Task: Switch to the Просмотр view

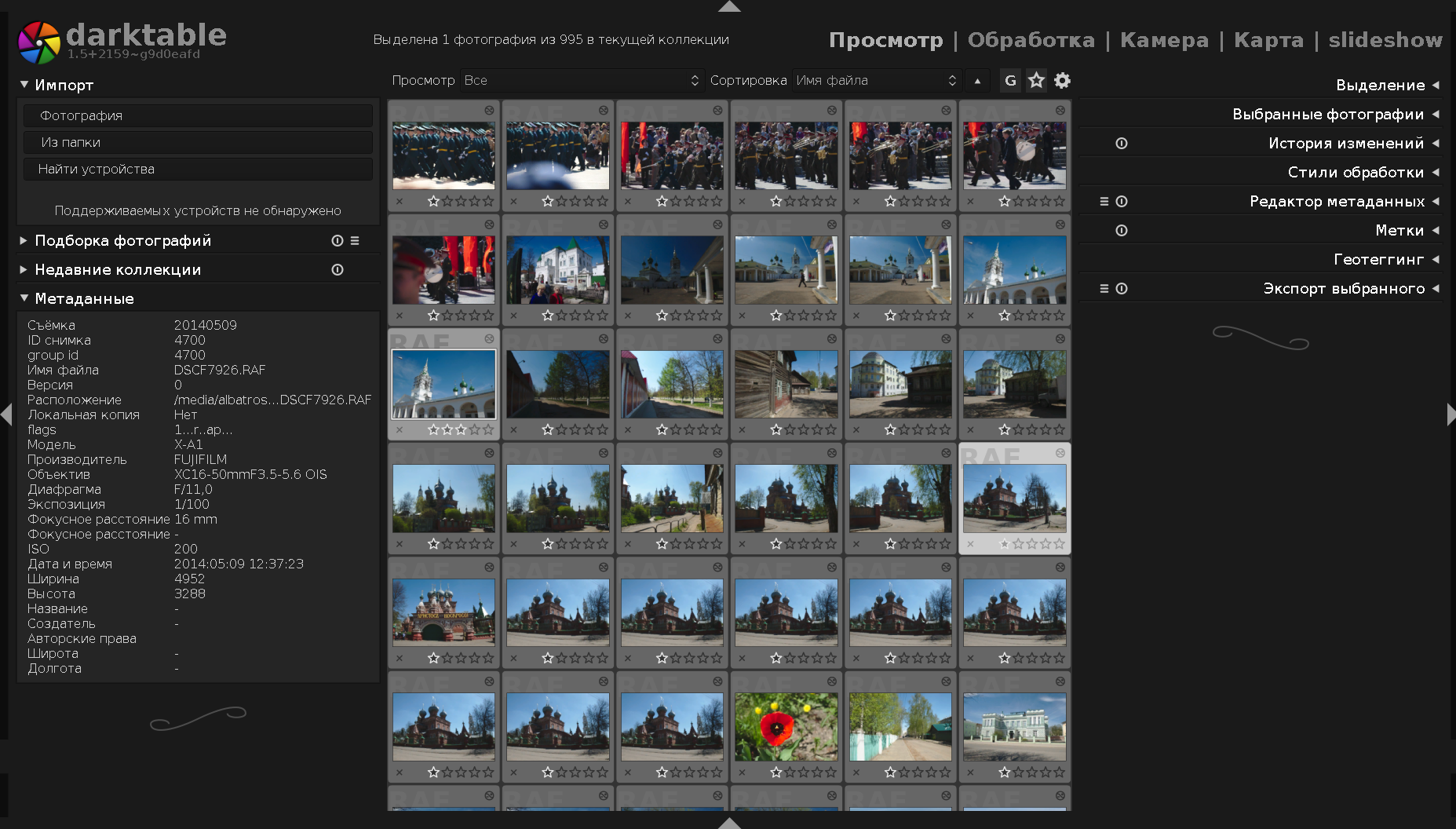Action: point(885,40)
